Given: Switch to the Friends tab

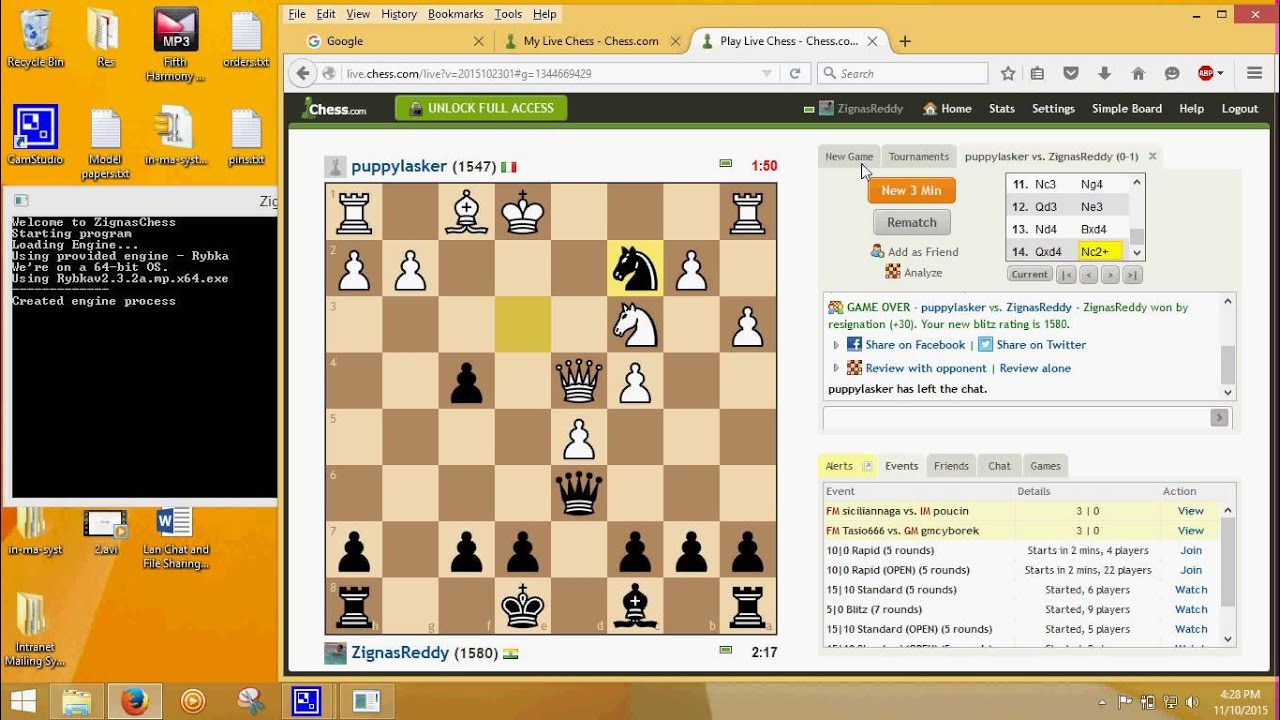Looking at the screenshot, I should [x=951, y=466].
